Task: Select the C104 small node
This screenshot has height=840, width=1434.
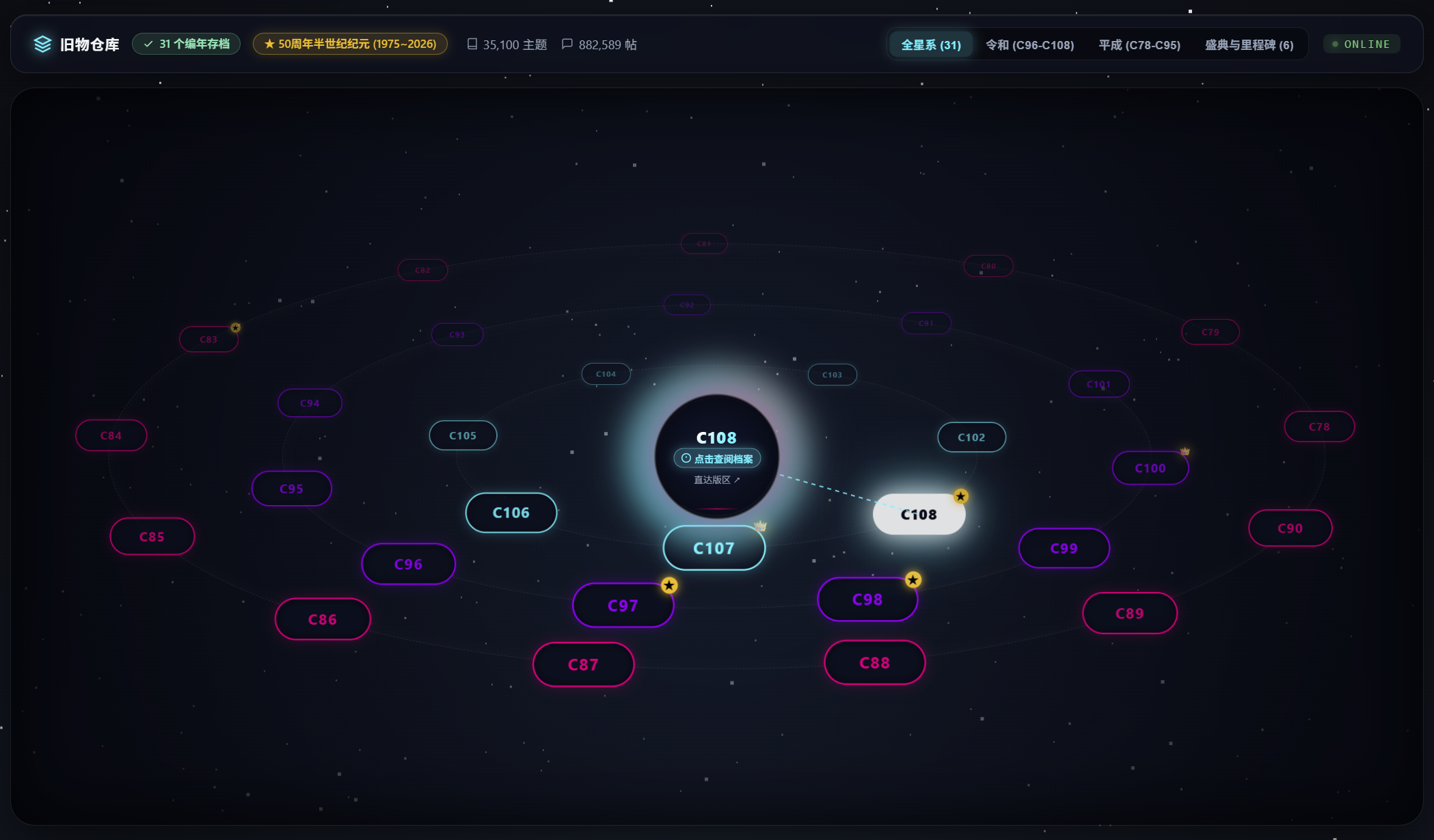Action: pyautogui.click(x=606, y=374)
